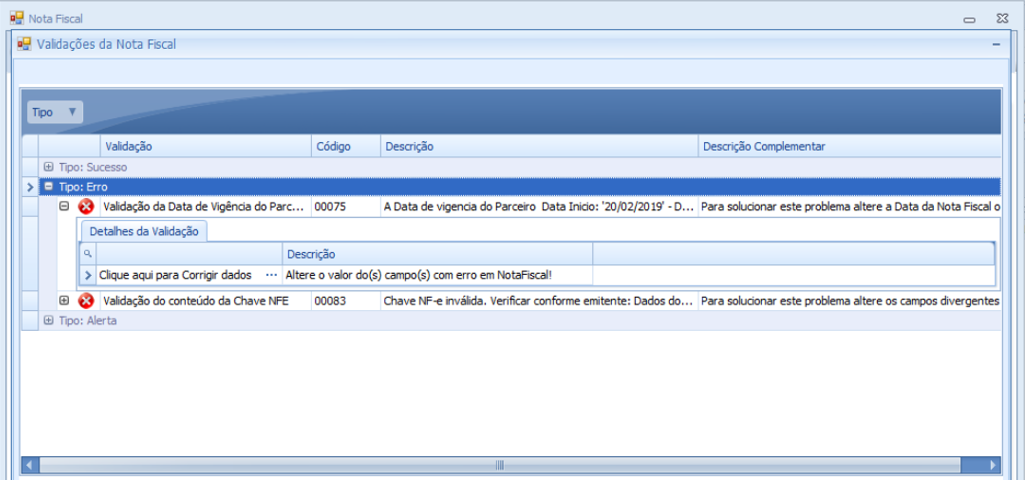Click the ellipsis button beside Corrigir dados
The height and width of the screenshot is (482, 1025).
(x=272, y=275)
